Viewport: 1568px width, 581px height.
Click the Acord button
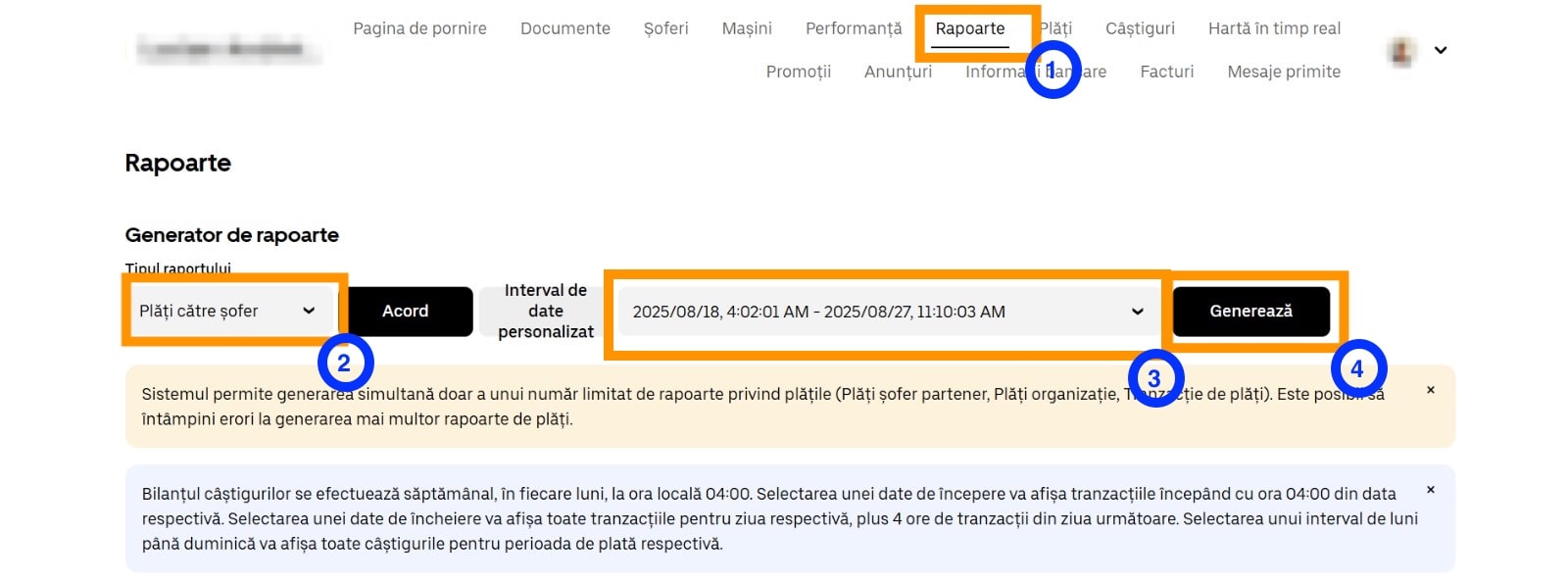click(406, 311)
